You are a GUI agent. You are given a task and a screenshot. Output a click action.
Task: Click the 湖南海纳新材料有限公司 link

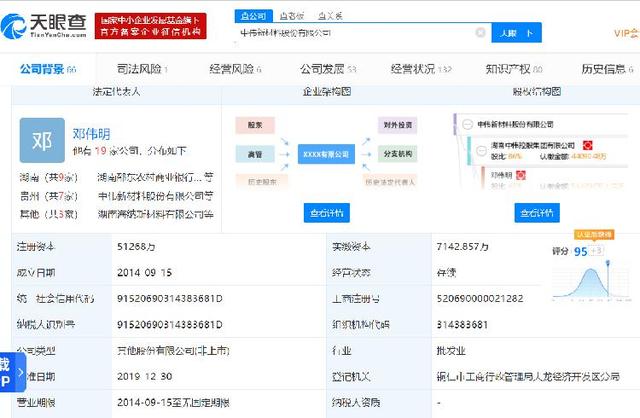pyautogui.click(x=156, y=214)
